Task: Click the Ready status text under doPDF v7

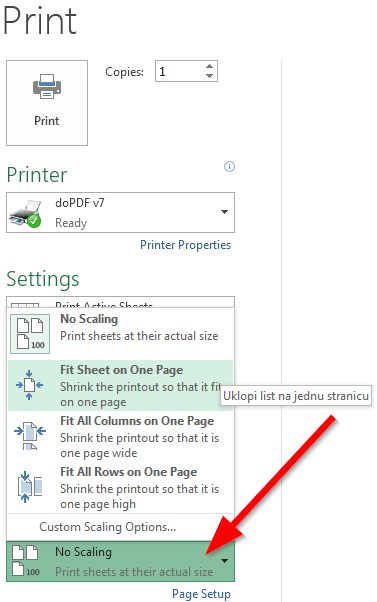Action: 71,223
